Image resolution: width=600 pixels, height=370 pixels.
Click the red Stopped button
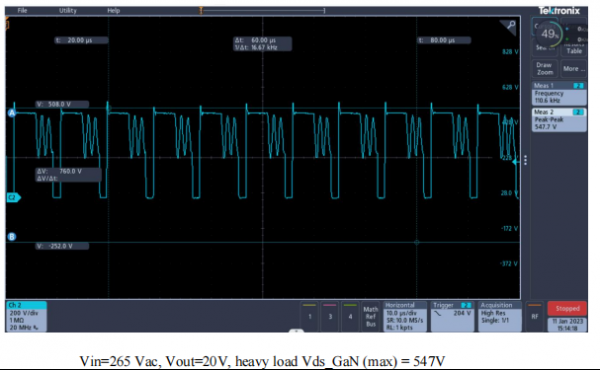point(567,308)
